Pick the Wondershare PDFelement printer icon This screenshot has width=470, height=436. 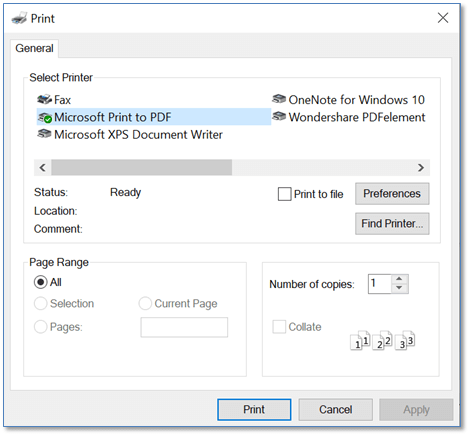coord(279,116)
